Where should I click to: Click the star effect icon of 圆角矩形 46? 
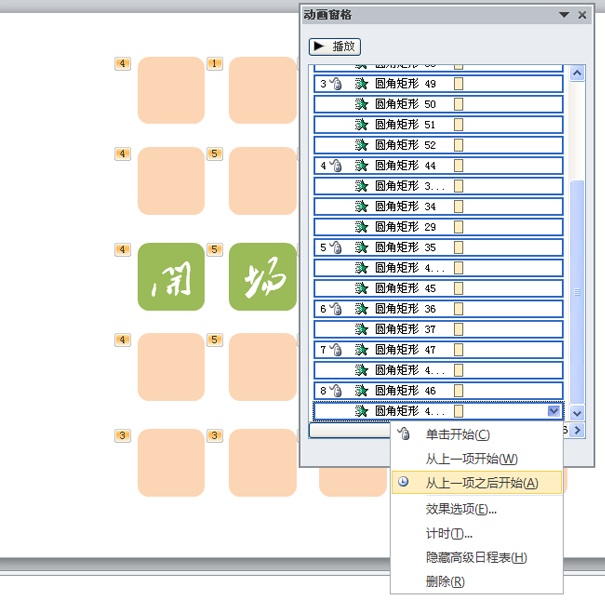click(x=362, y=390)
